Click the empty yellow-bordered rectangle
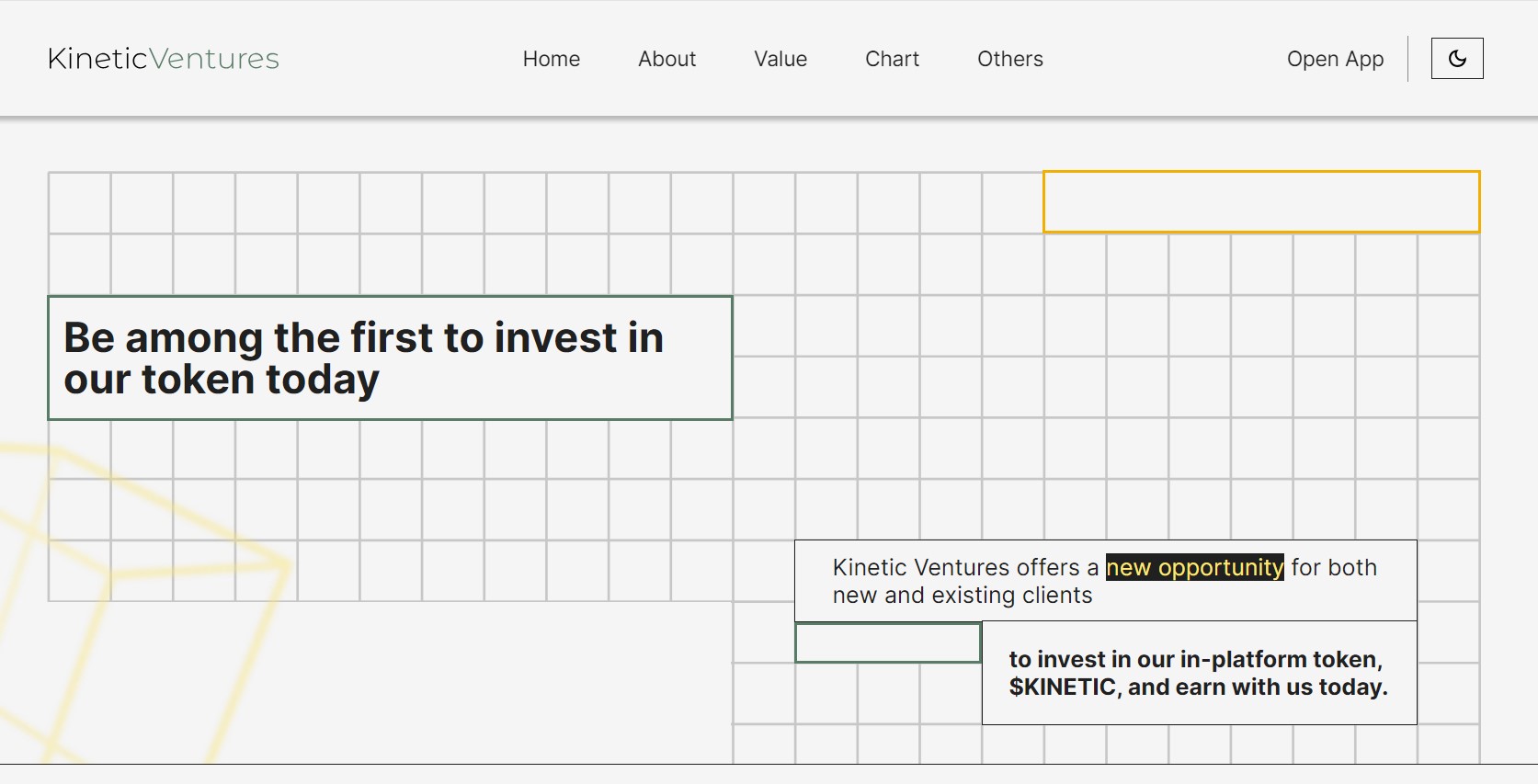 [x=1260, y=201]
